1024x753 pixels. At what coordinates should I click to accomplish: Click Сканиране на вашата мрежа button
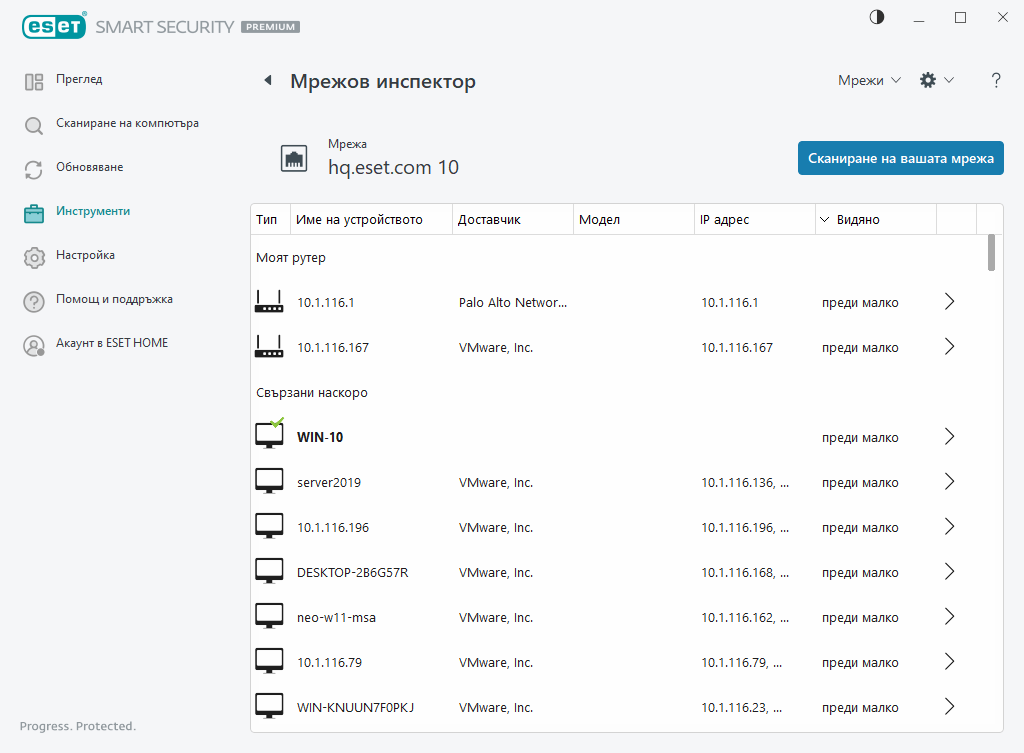(x=901, y=158)
